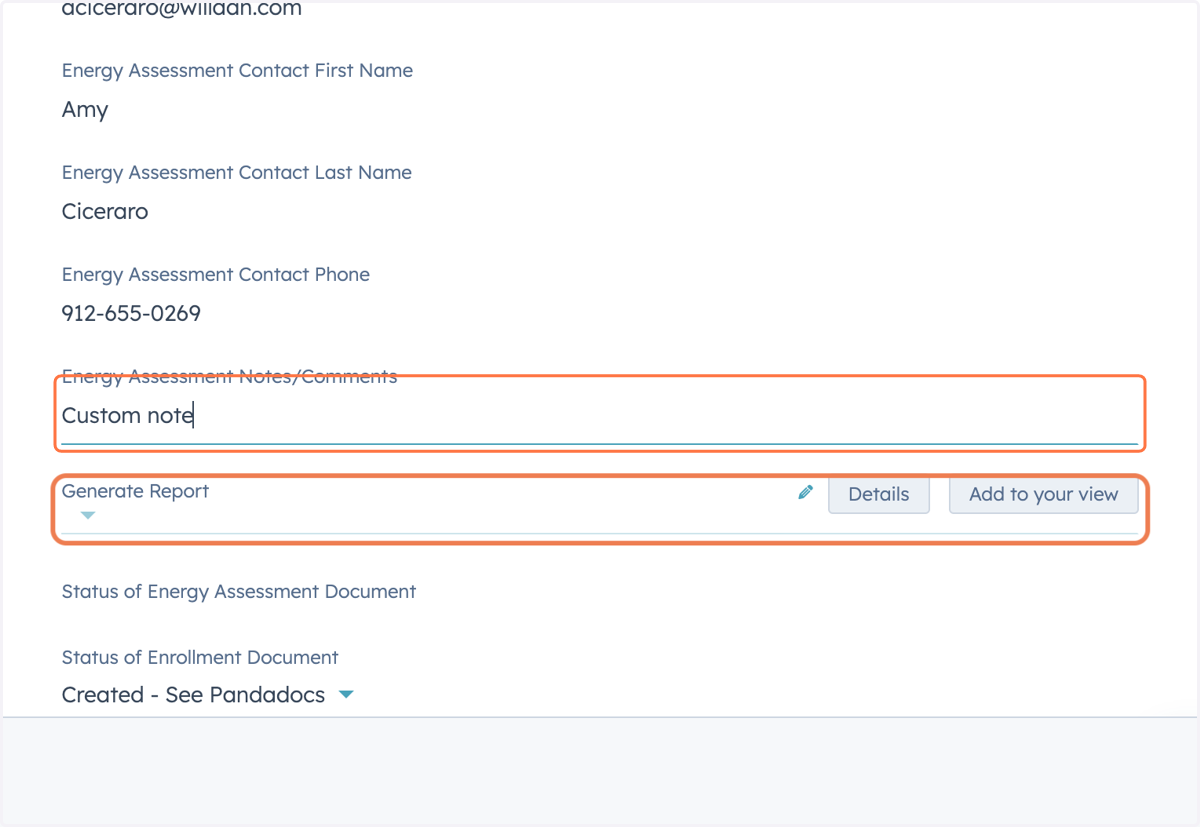Screen dimensions: 1200x827
Task: Click the Status of Energy Assessment Document label
Action: [x=239, y=592]
